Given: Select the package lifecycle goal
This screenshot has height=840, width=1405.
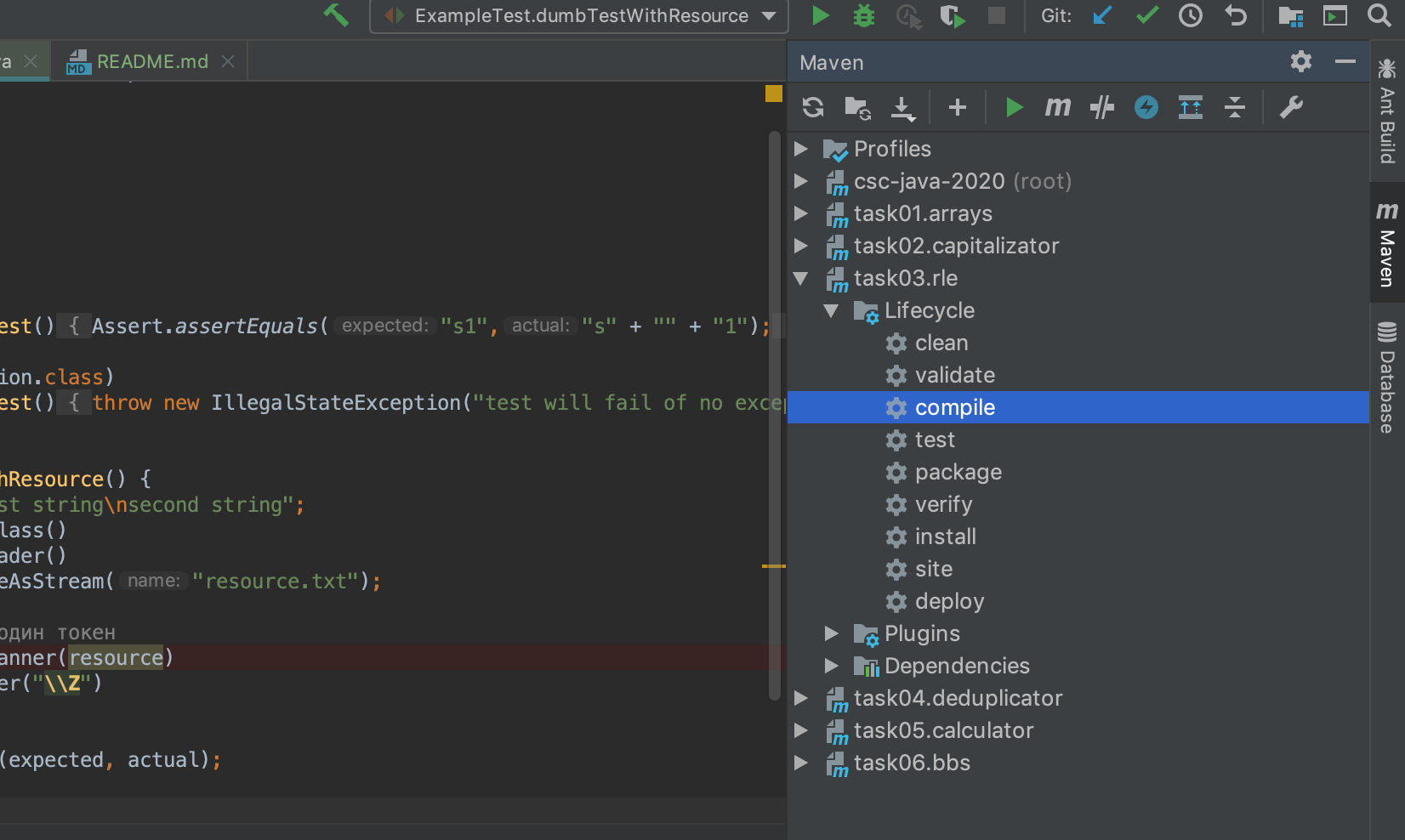Looking at the screenshot, I should (1078, 472).
